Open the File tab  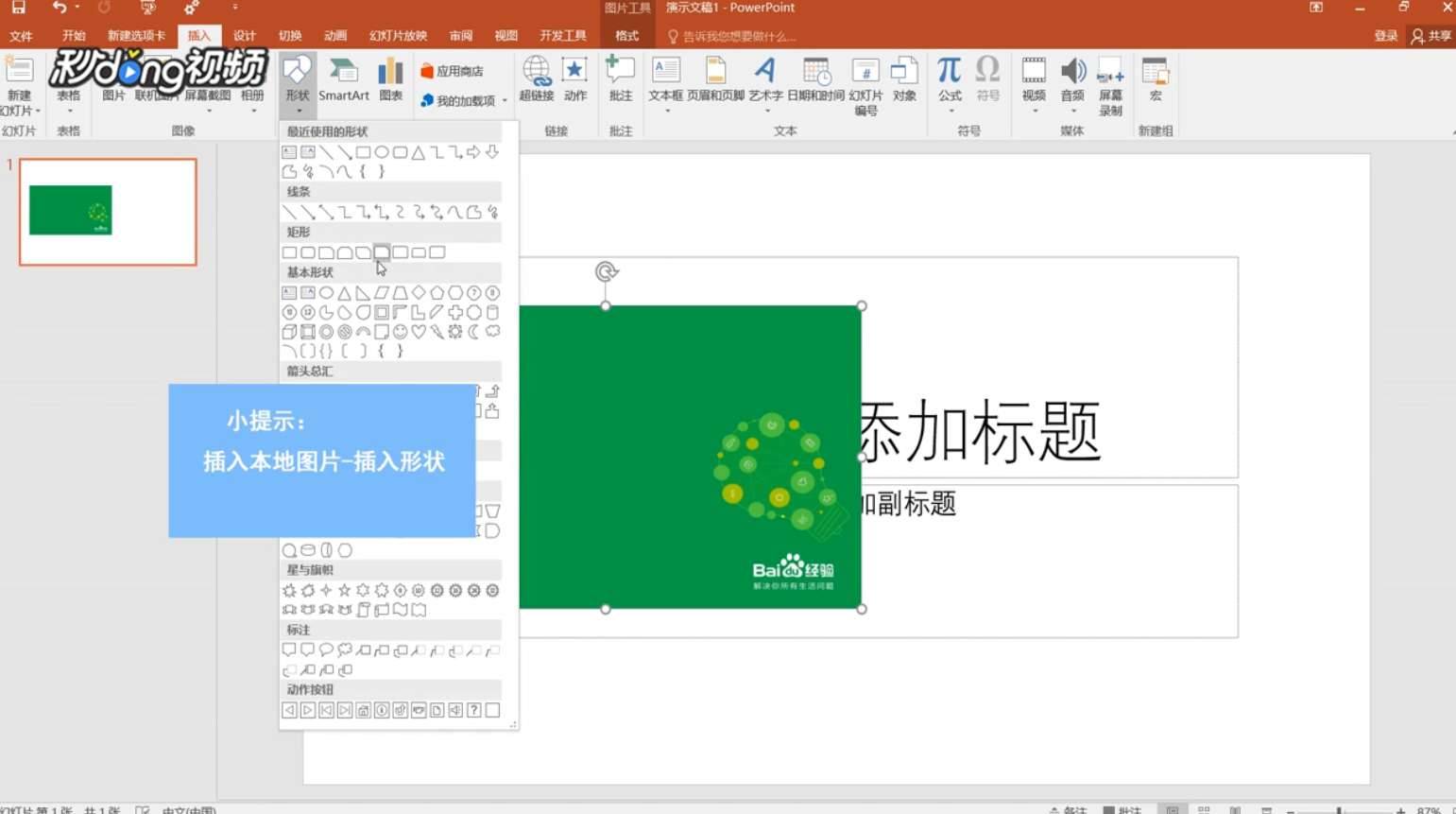click(x=21, y=36)
